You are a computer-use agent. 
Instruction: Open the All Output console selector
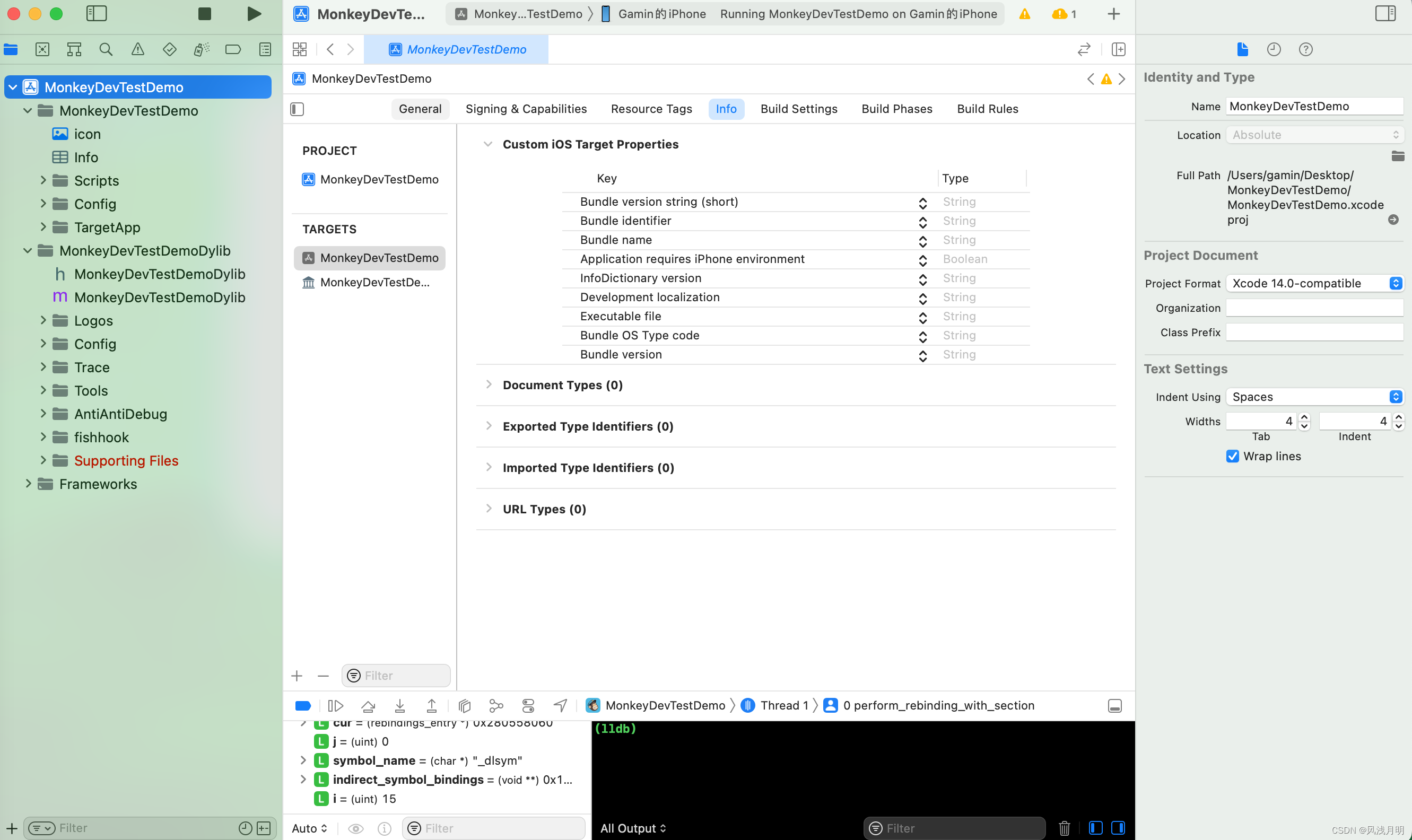(633, 828)
